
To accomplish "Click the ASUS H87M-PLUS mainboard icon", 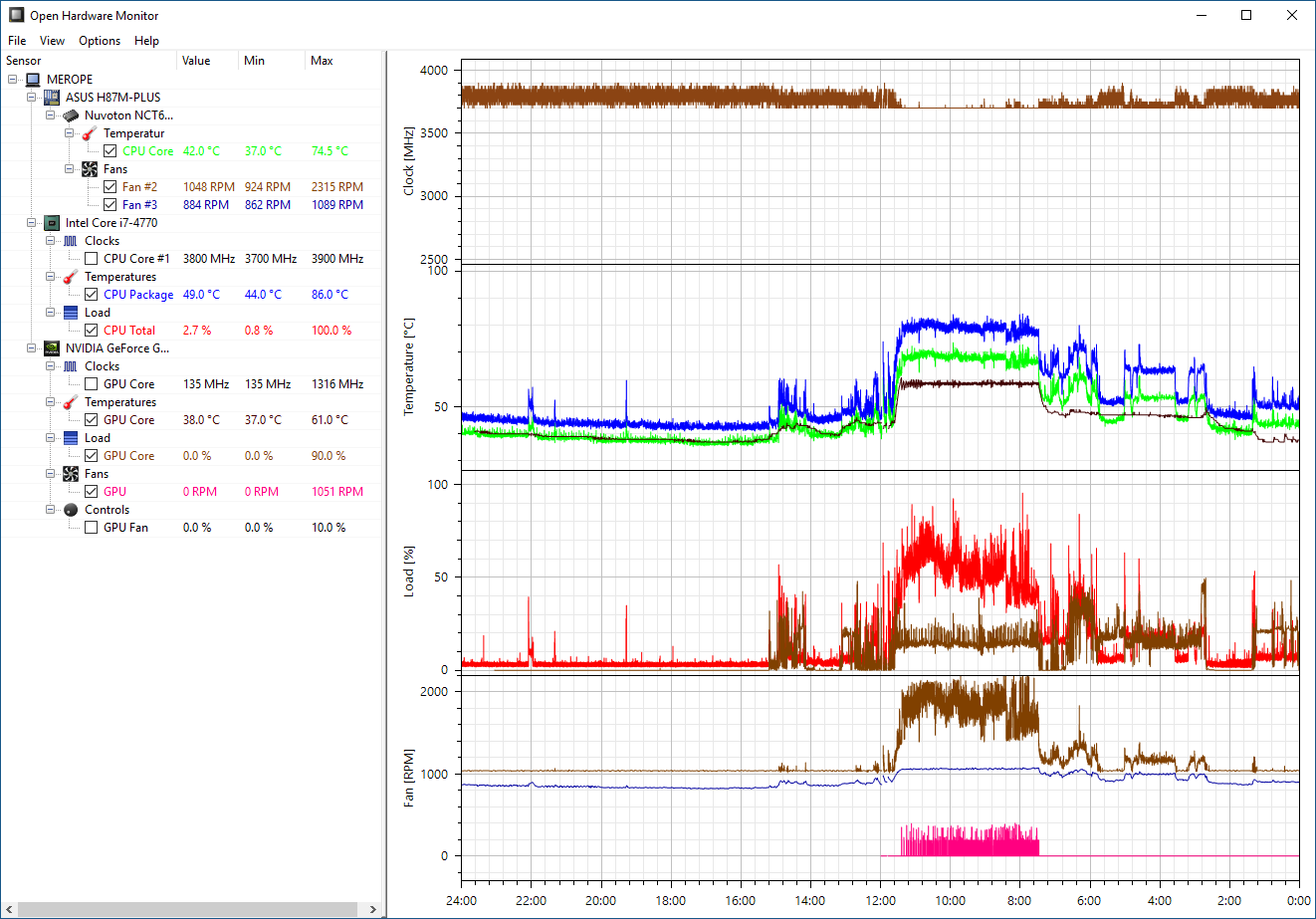I will pos(52,98).
